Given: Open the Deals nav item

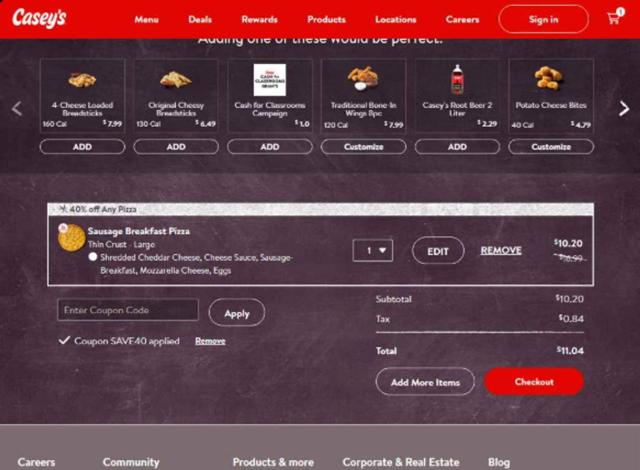Looking at the screenshot, I should point(200,19).
